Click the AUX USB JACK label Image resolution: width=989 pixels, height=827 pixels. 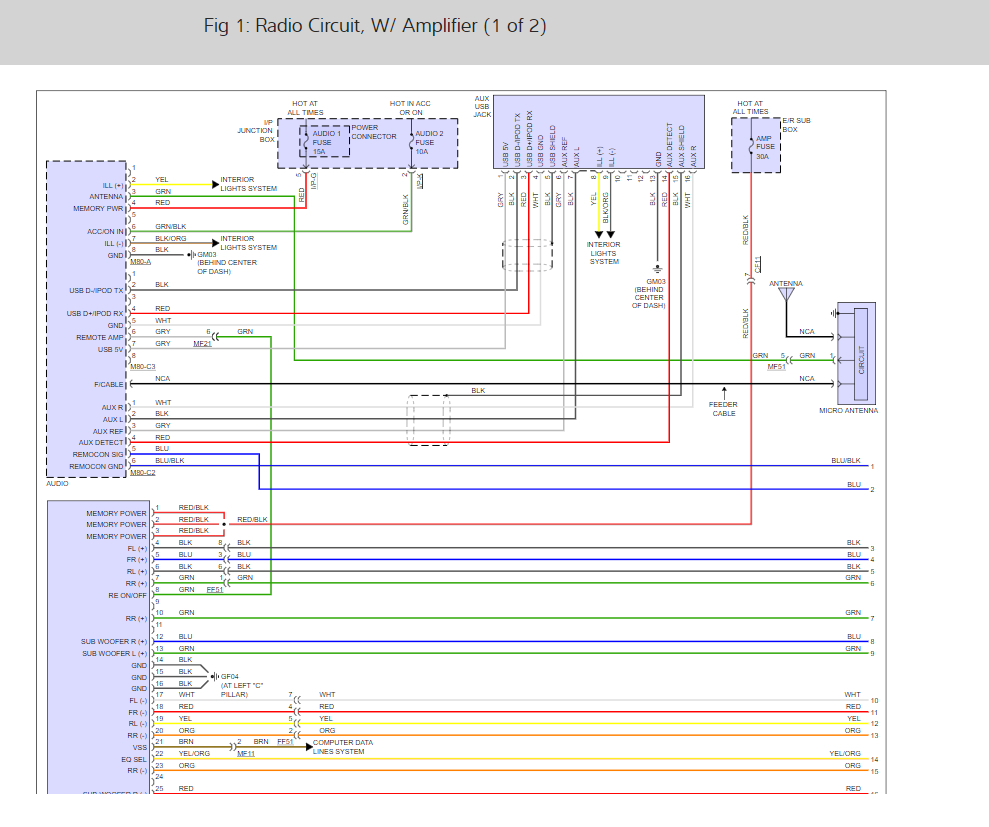(x=482, y=107)
